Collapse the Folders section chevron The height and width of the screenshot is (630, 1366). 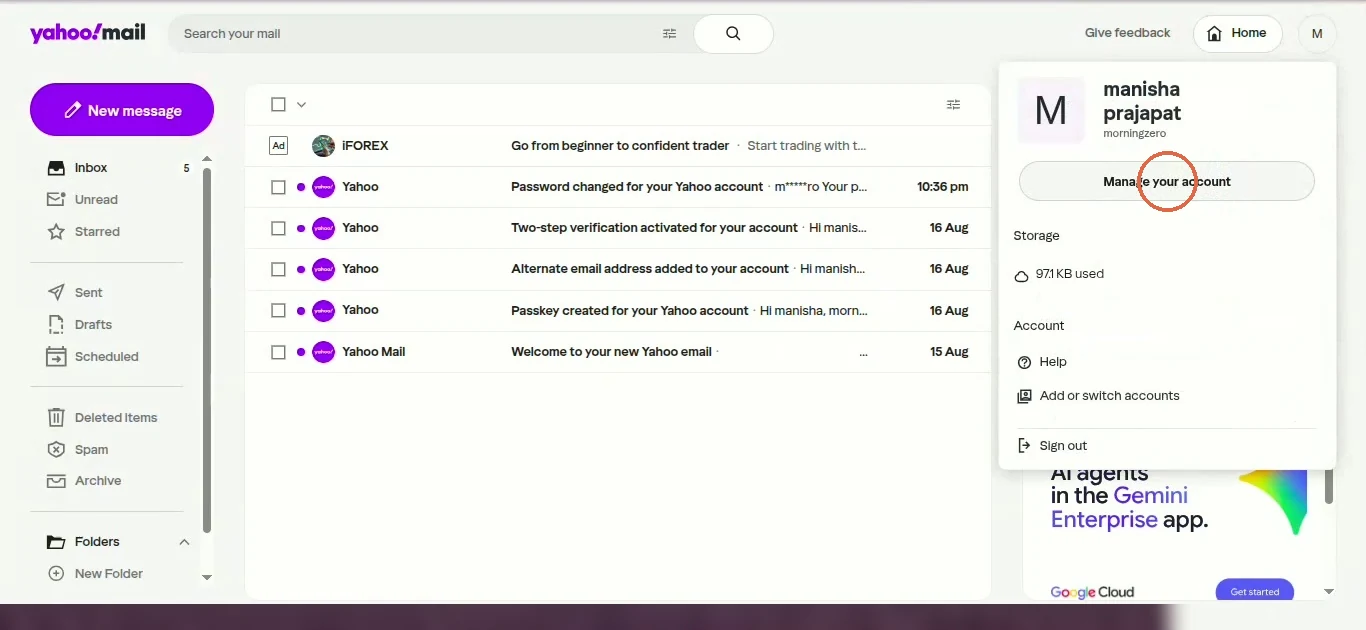coord(184,542)
